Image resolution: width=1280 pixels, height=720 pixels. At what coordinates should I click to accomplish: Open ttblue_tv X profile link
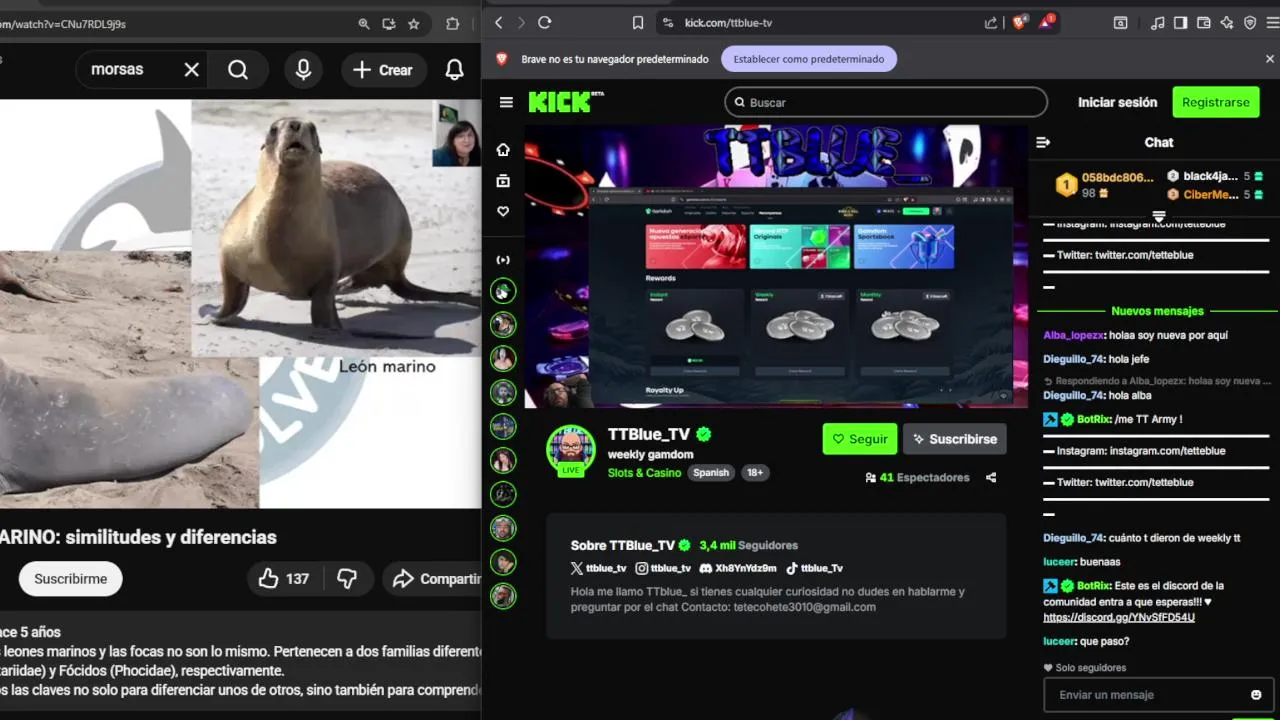point(598,568)
